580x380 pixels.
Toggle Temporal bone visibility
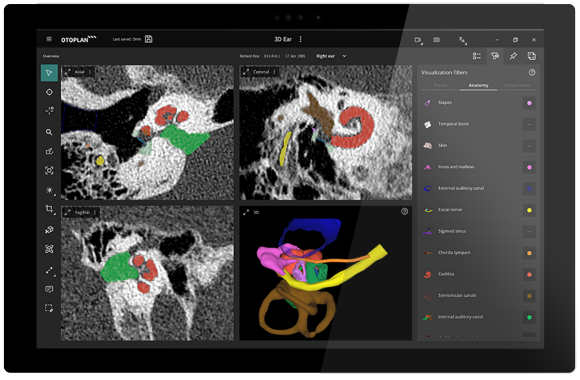[529, 124]
